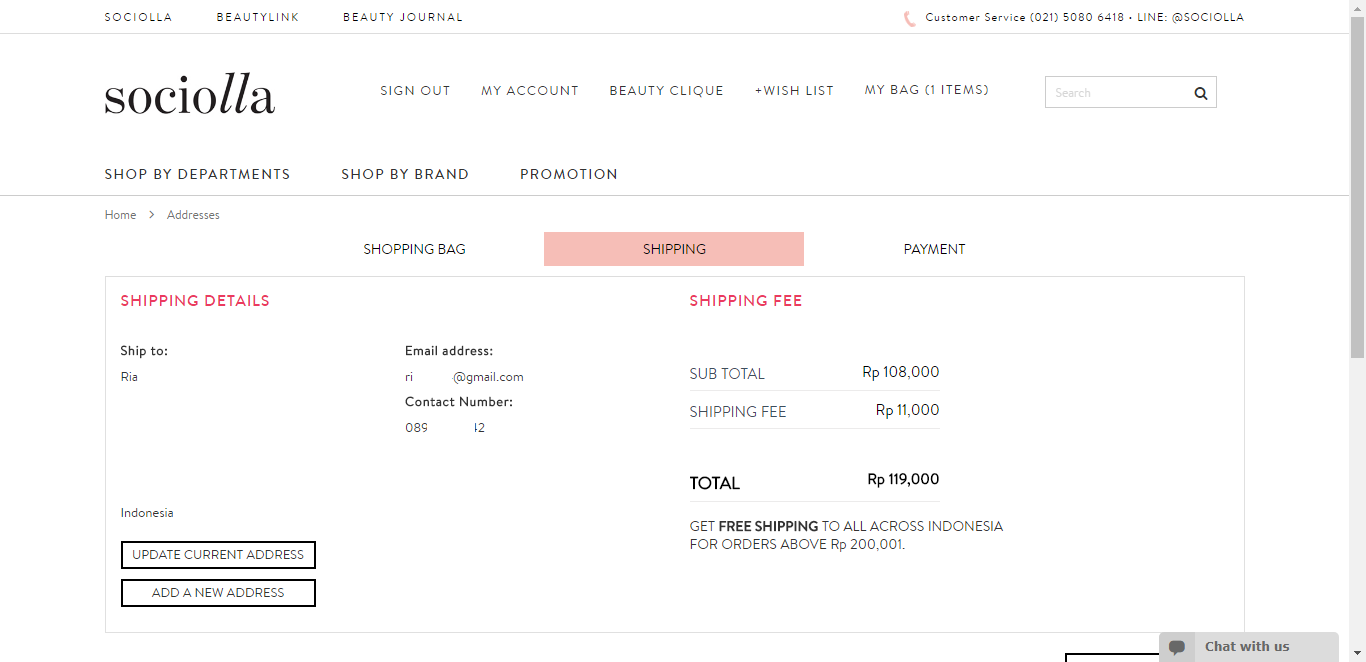Open the Promotion menu
The width and height of the screenshot is (1366, 662).
point(569,174)
